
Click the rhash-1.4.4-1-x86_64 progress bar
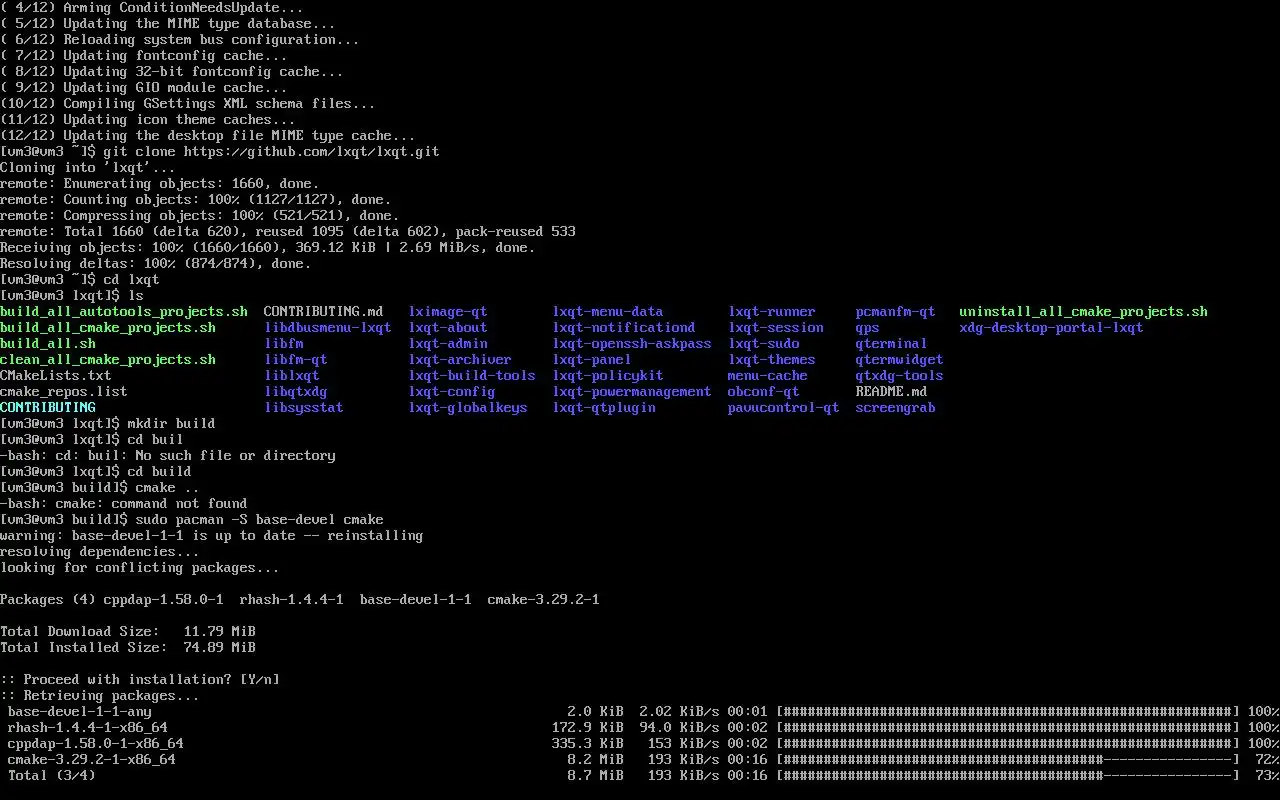point(1008,728)
